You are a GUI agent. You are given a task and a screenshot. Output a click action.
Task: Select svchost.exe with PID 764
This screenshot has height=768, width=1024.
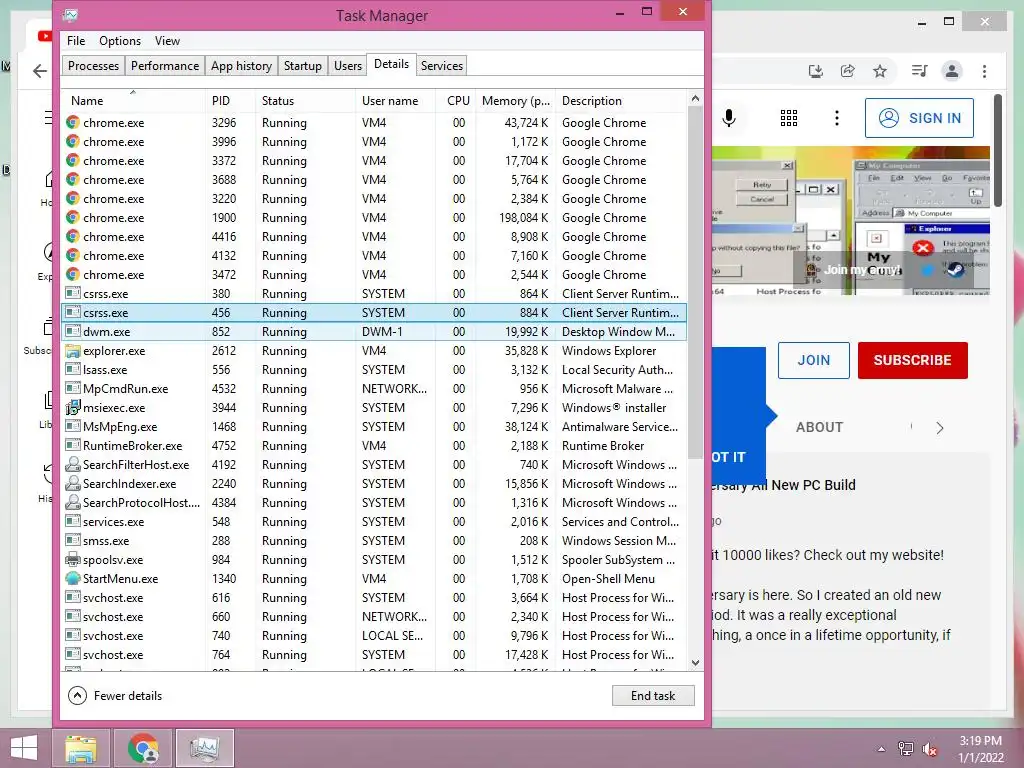375,654
